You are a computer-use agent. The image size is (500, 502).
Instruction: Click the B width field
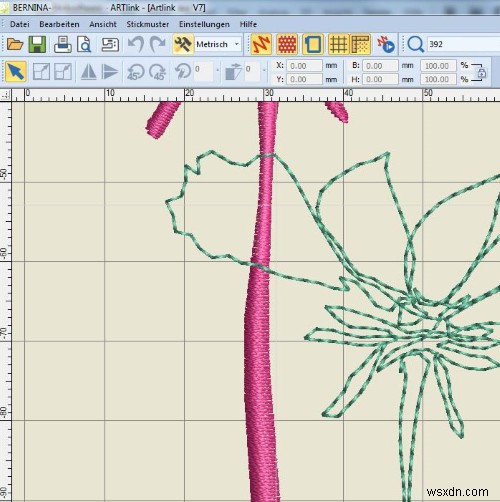point(380,66)
